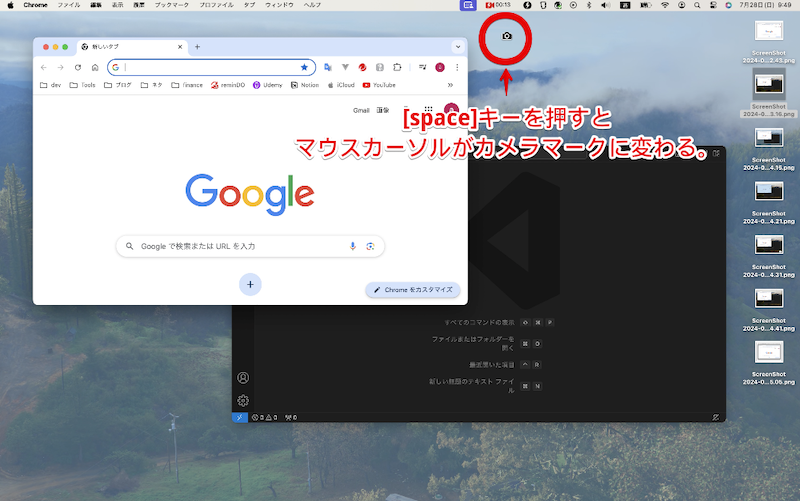
Task: Open the ヘルプ menu
Action: coord(312,5)
